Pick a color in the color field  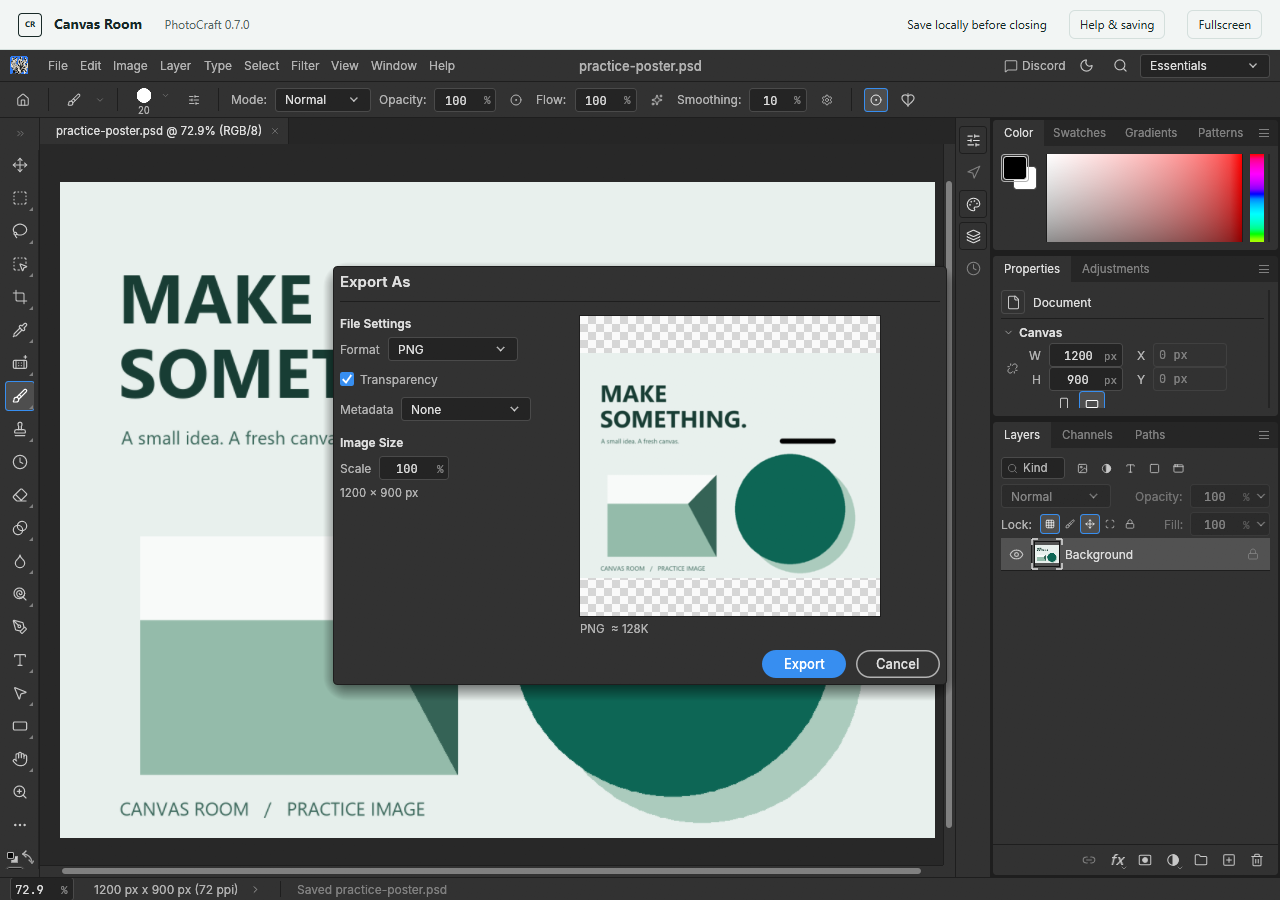tap(1144, 198)
